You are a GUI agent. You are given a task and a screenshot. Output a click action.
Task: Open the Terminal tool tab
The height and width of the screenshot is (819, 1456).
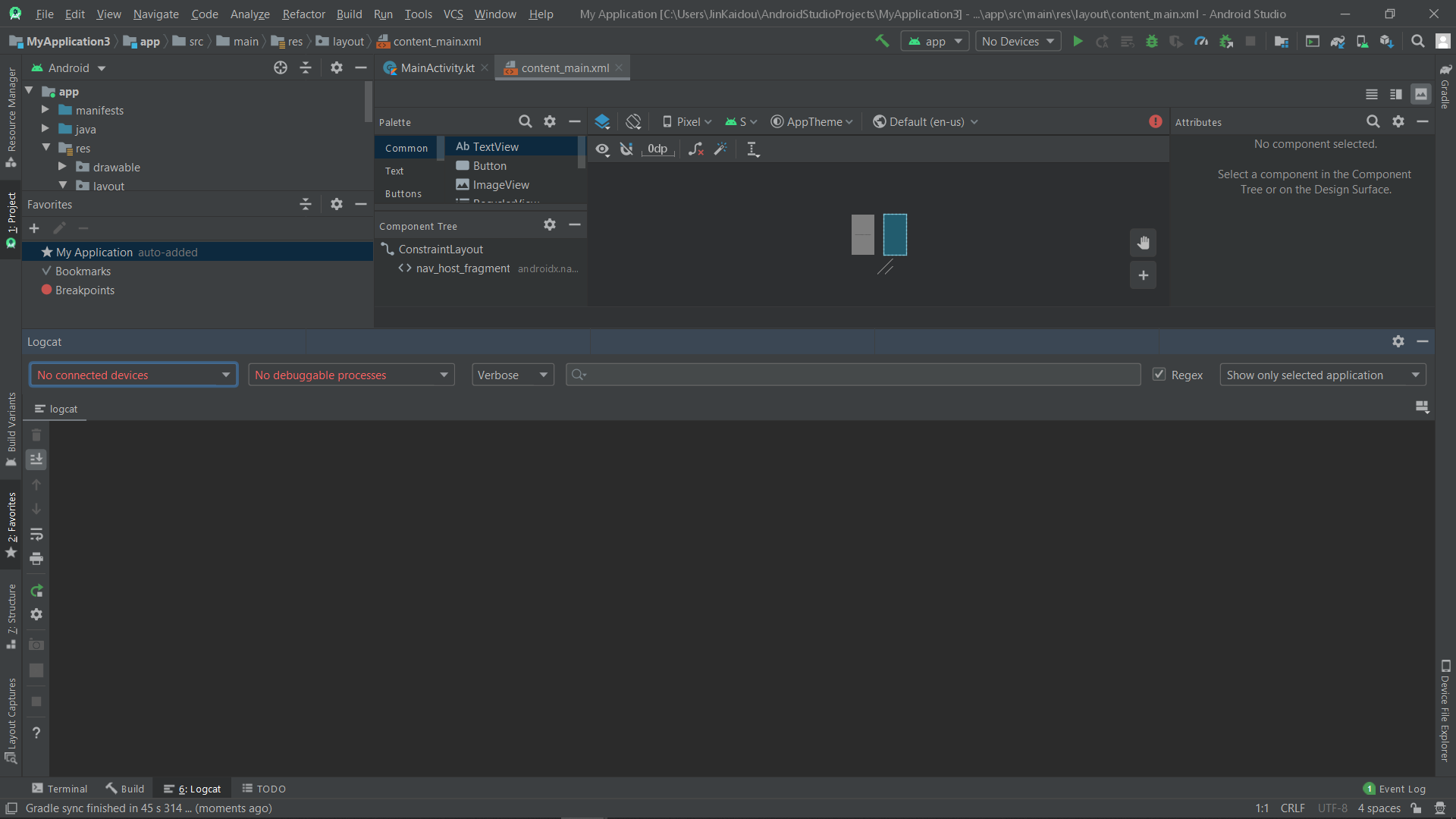coord(60,789)
